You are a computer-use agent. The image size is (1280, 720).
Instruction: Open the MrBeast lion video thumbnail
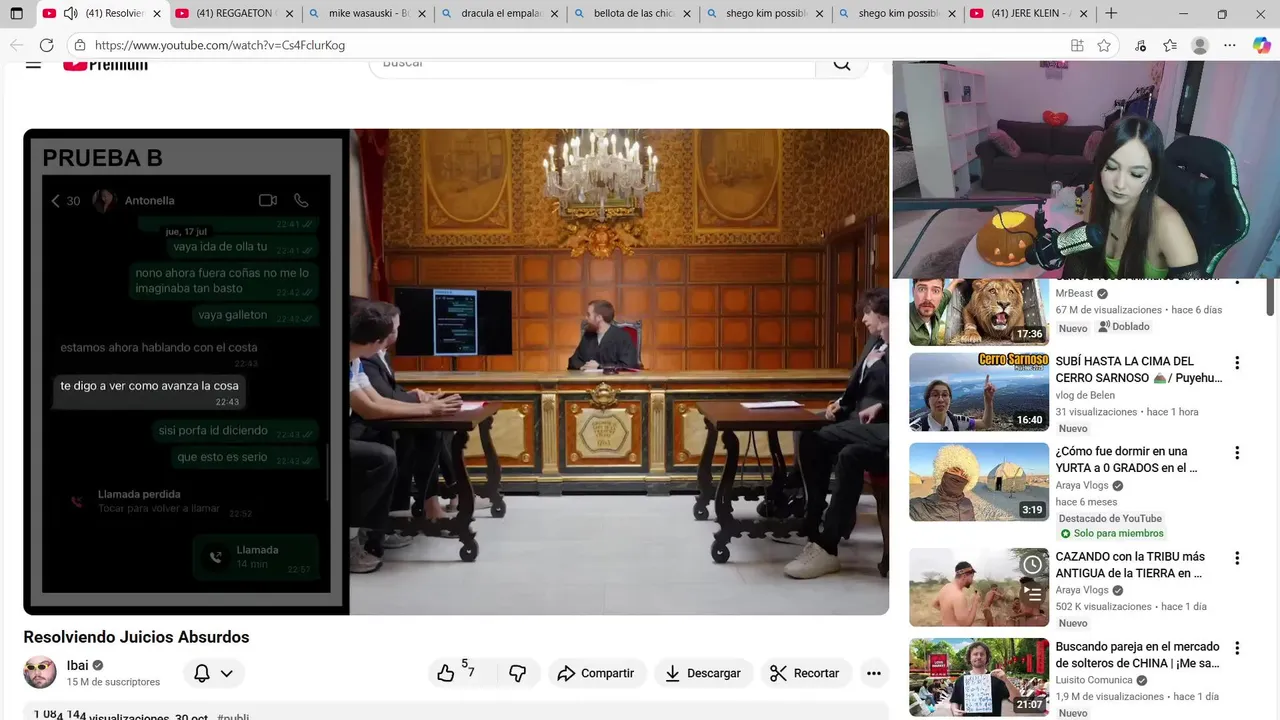tap(979, 311)
